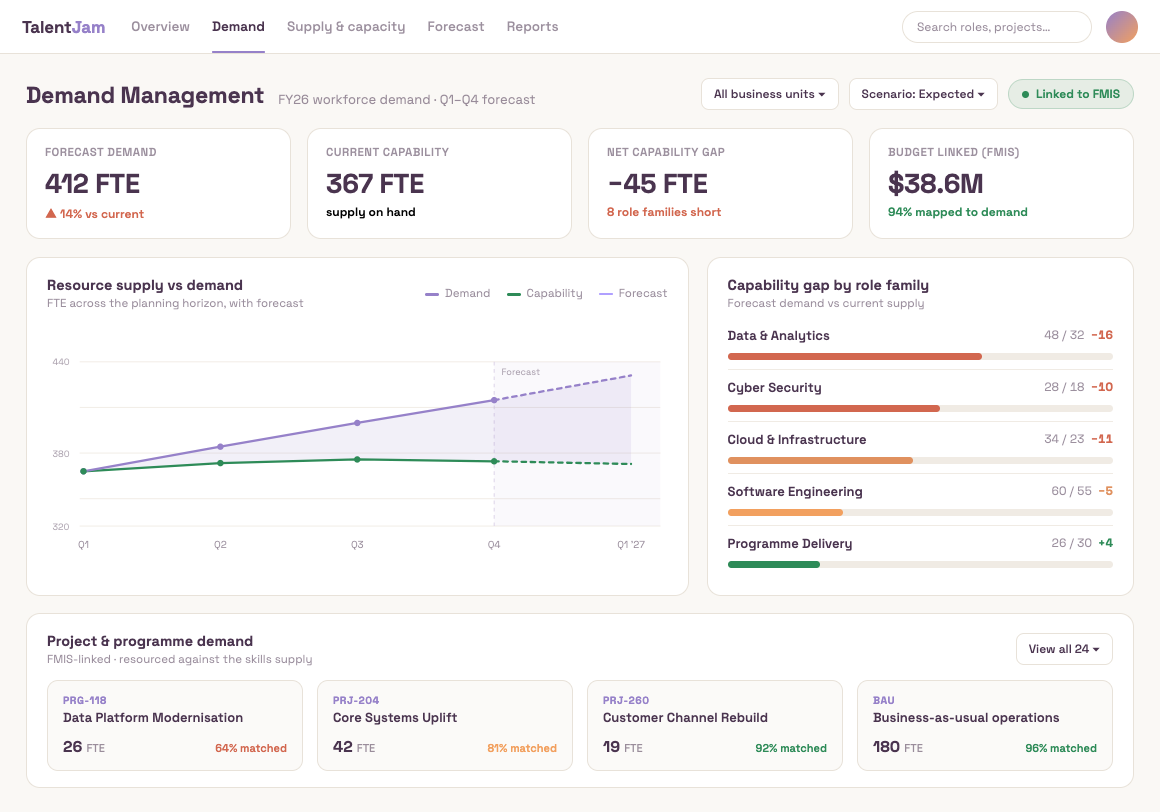
Task: Click the Linked to FMIS badge
Action: [1070, 94]
